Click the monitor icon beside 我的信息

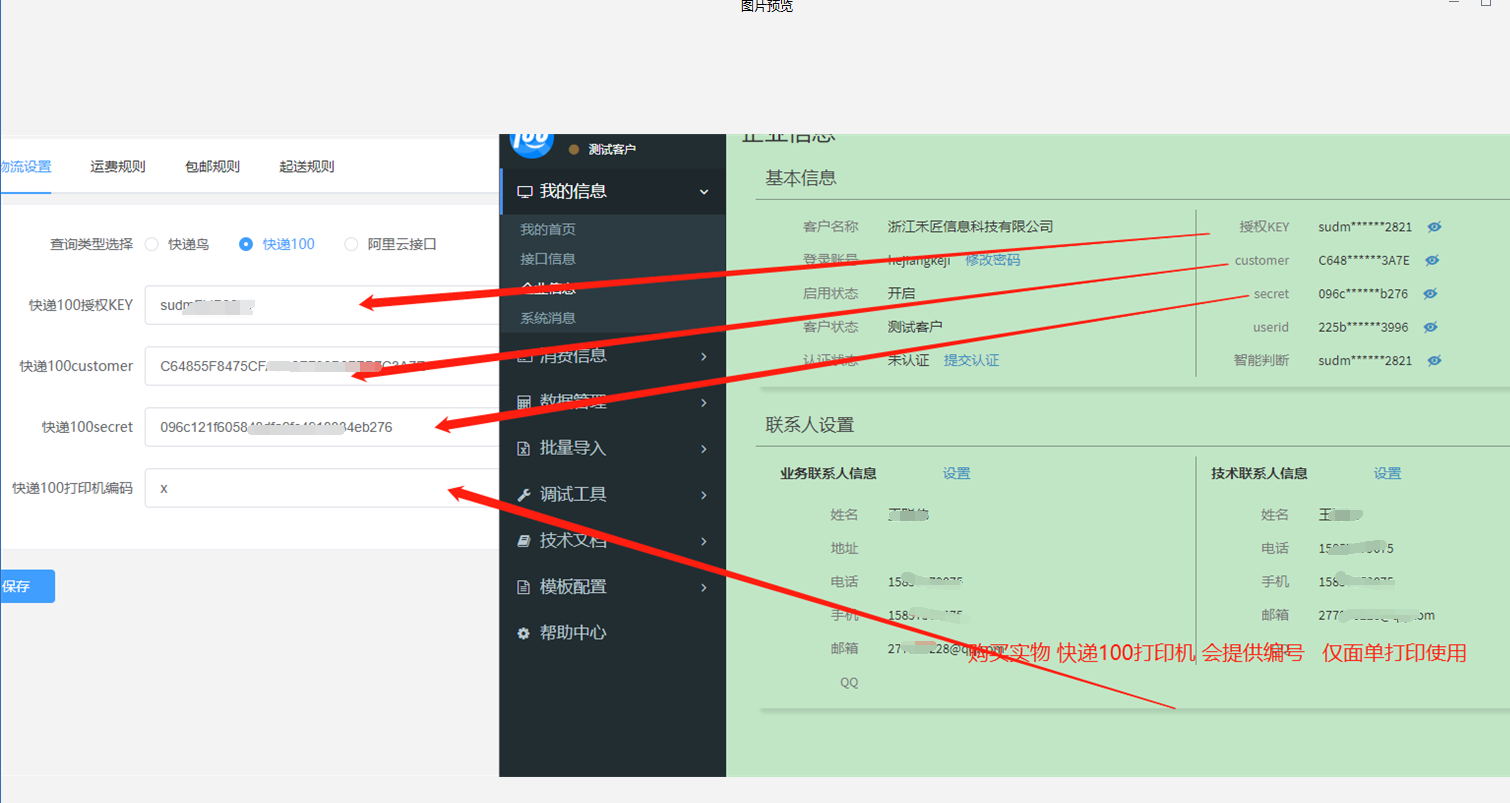click(x=524, y=192)
